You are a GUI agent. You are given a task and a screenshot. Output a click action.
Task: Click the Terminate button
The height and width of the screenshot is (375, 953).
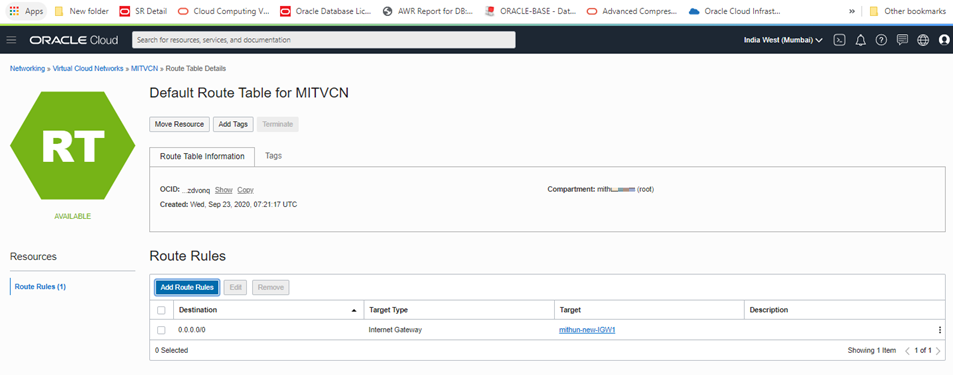[x=277, y=124]
